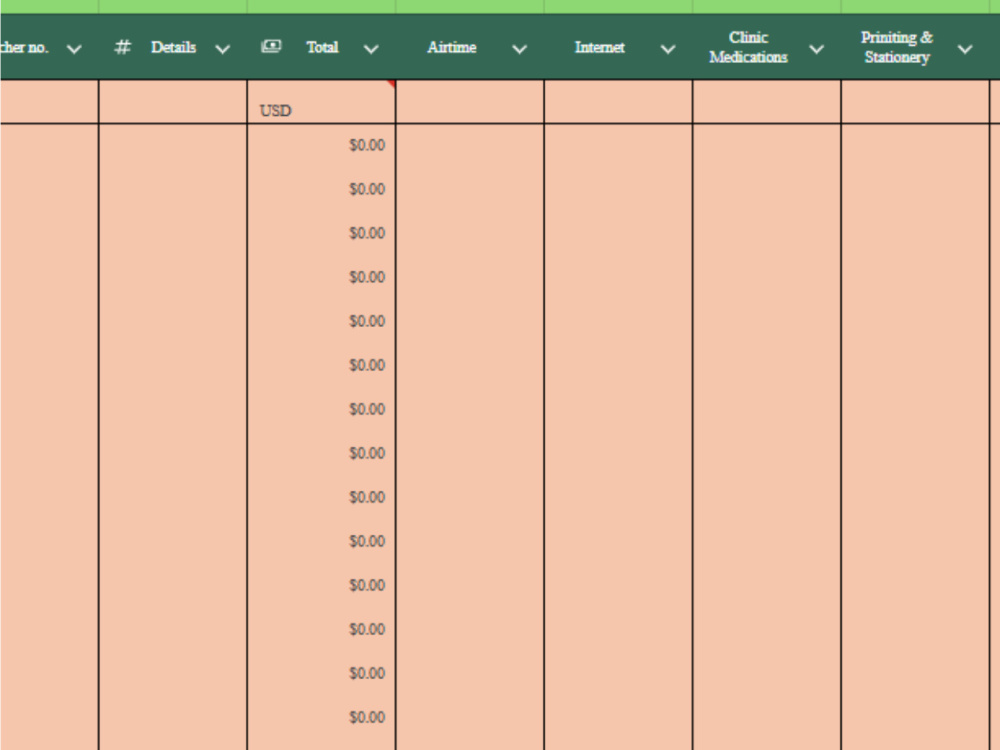Image resolution: width=1000 pixels, height=750 pixels.
Task: Select the first $0.00 cell below USD
Action: coord(321,145)
